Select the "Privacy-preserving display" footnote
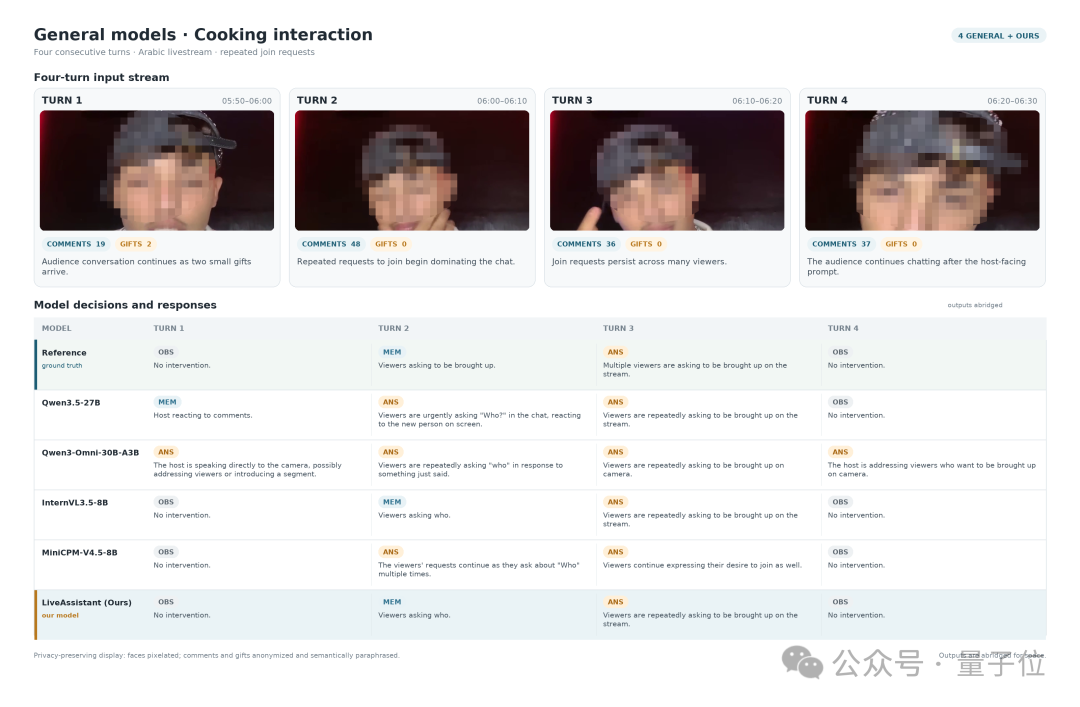Viewport: 1080px width, 707px height. tap(216, 655)
